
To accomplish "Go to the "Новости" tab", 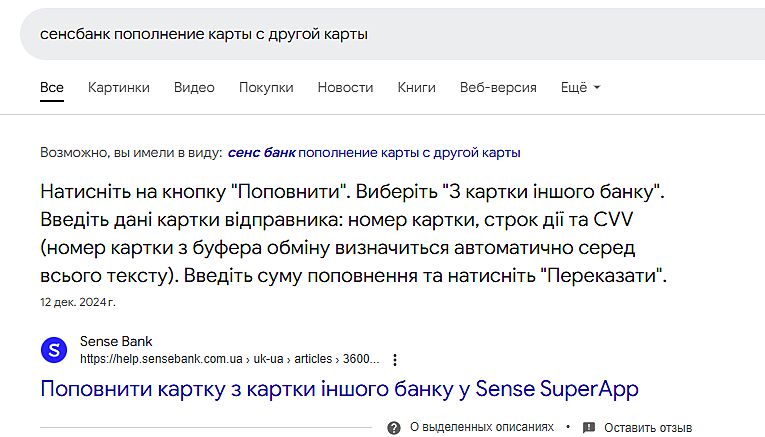I will tap(345, 87).
